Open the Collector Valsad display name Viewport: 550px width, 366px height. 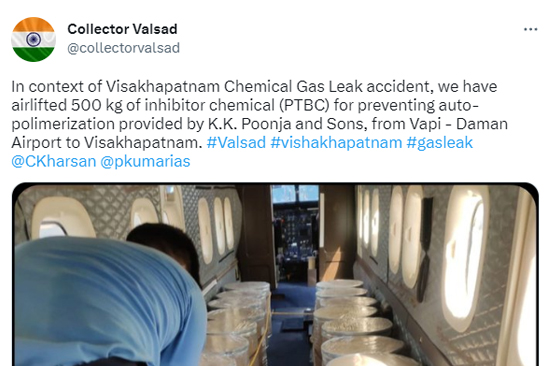(122, 29)
